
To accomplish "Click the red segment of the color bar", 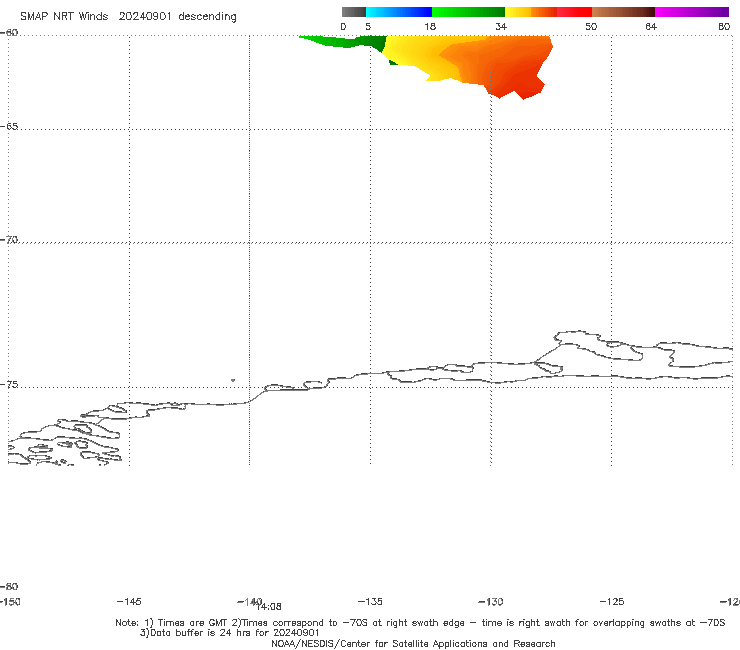I will [x=574, y=12].
